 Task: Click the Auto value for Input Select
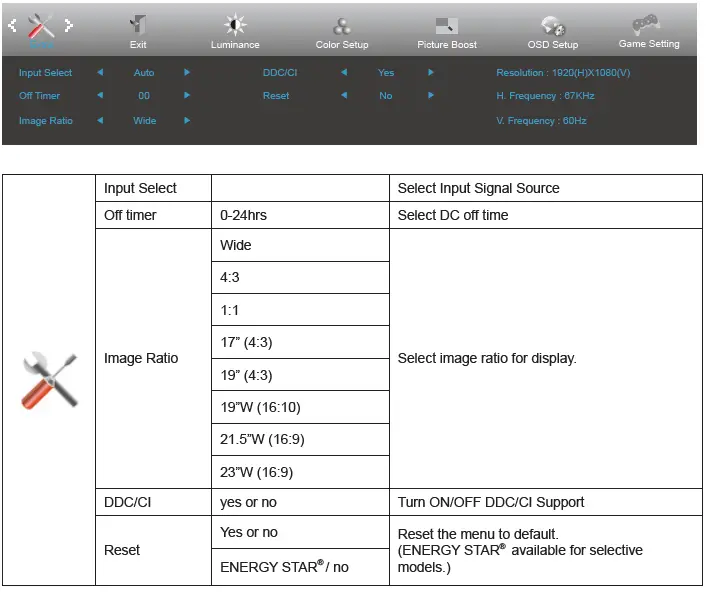point(144,73)
